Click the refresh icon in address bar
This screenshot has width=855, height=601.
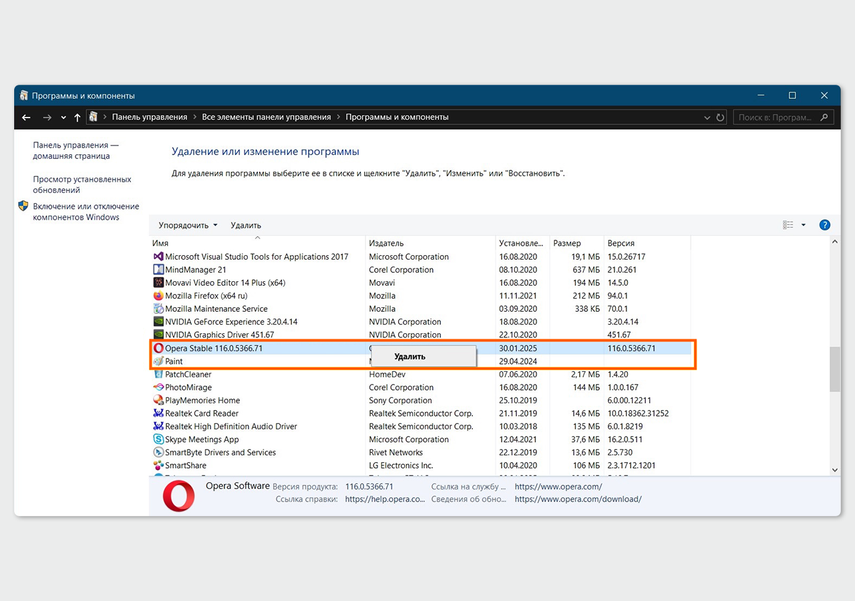click(x=721, y=117)
